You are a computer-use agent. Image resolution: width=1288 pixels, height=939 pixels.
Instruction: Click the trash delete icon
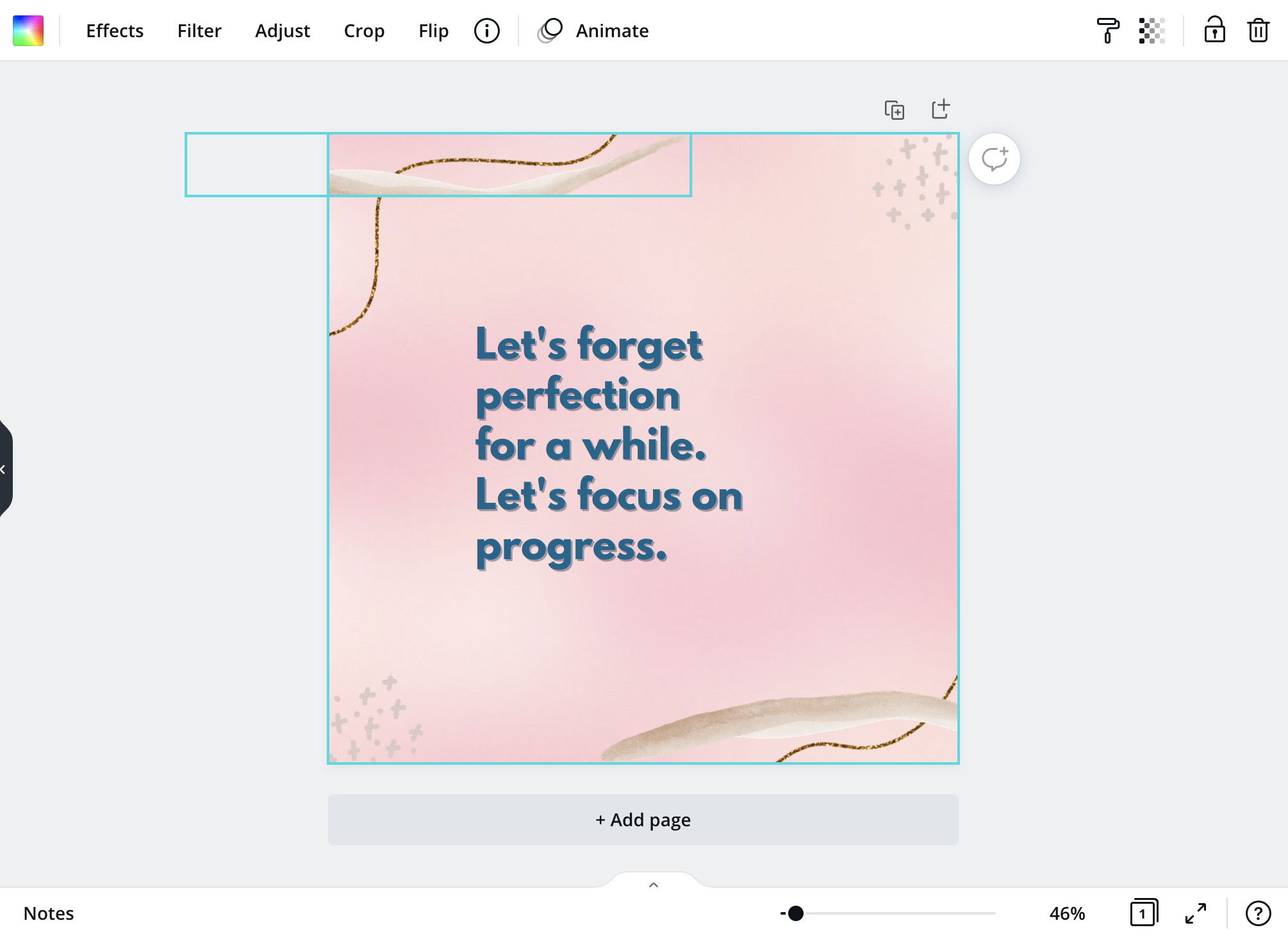[x=1259, y=31]
